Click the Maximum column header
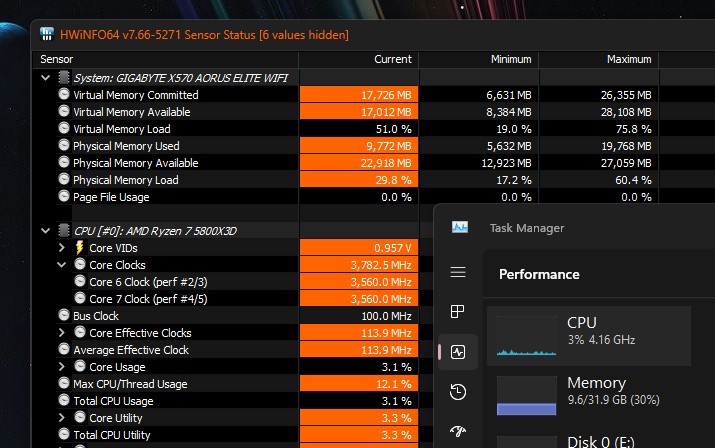 [598, 59]
